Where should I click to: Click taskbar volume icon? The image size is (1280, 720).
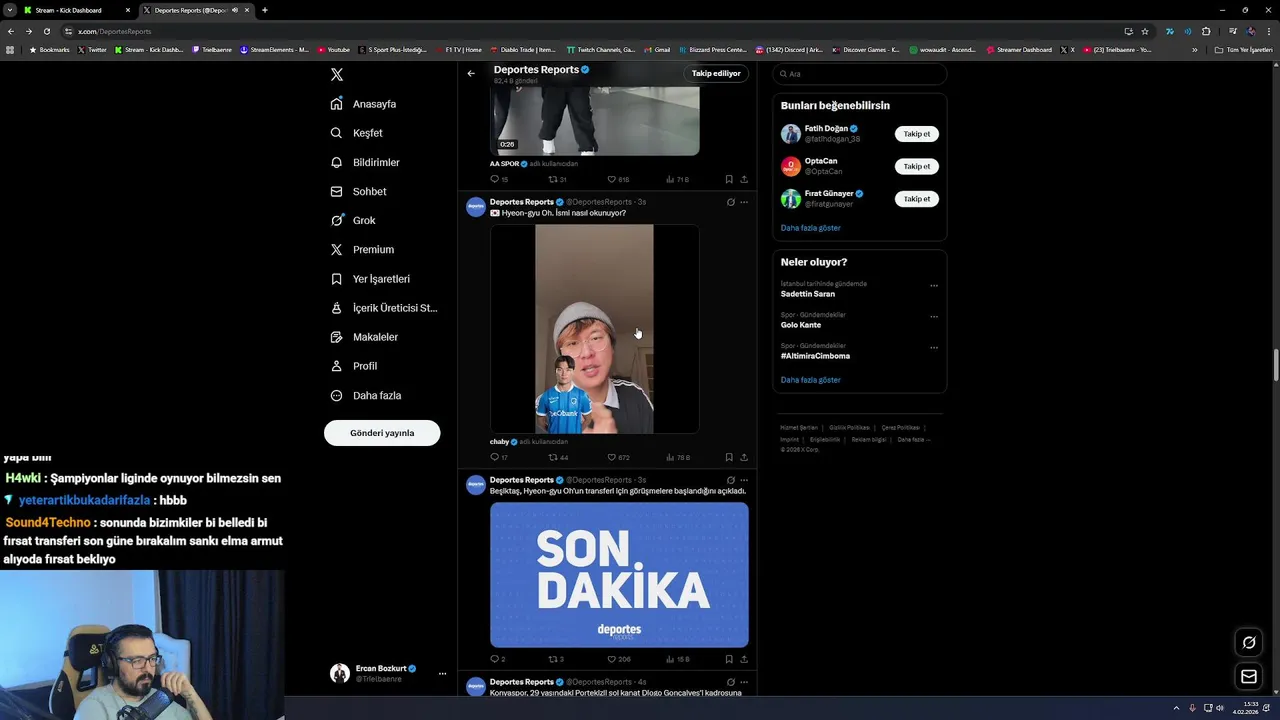click(x=1221, y=708)
